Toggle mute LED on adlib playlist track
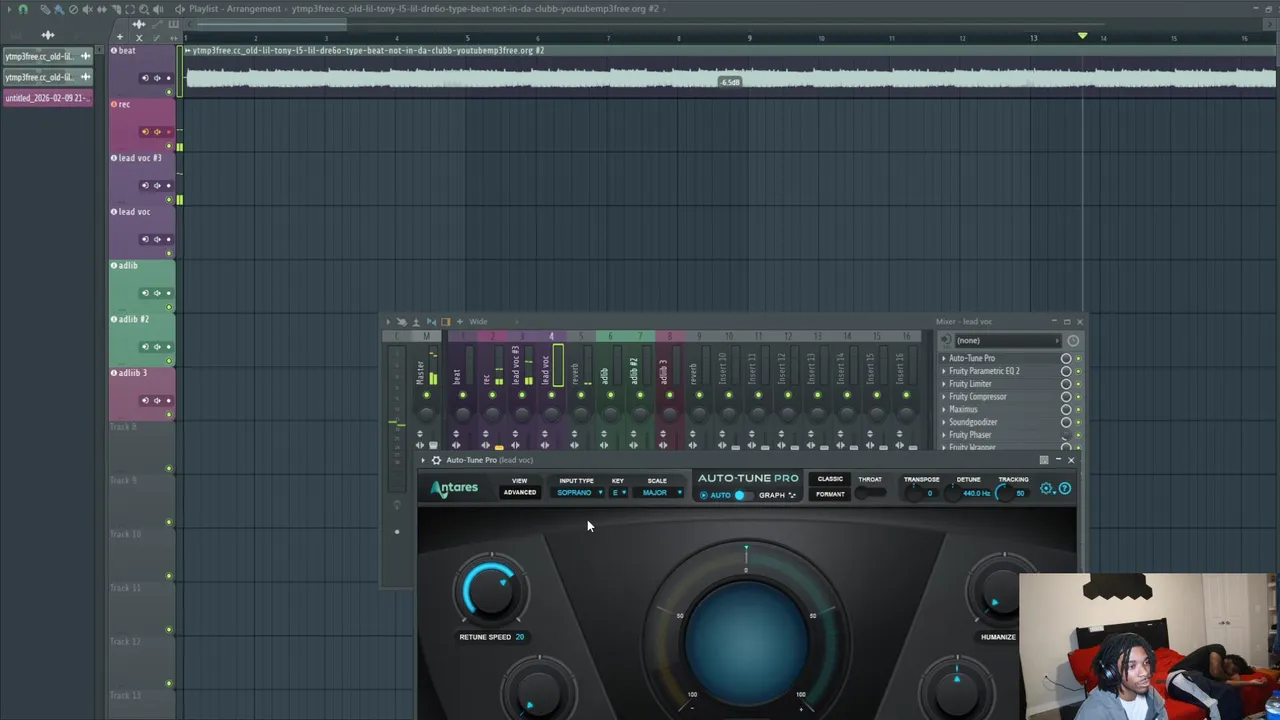The image size is (1280, 720). pos(168,307)
